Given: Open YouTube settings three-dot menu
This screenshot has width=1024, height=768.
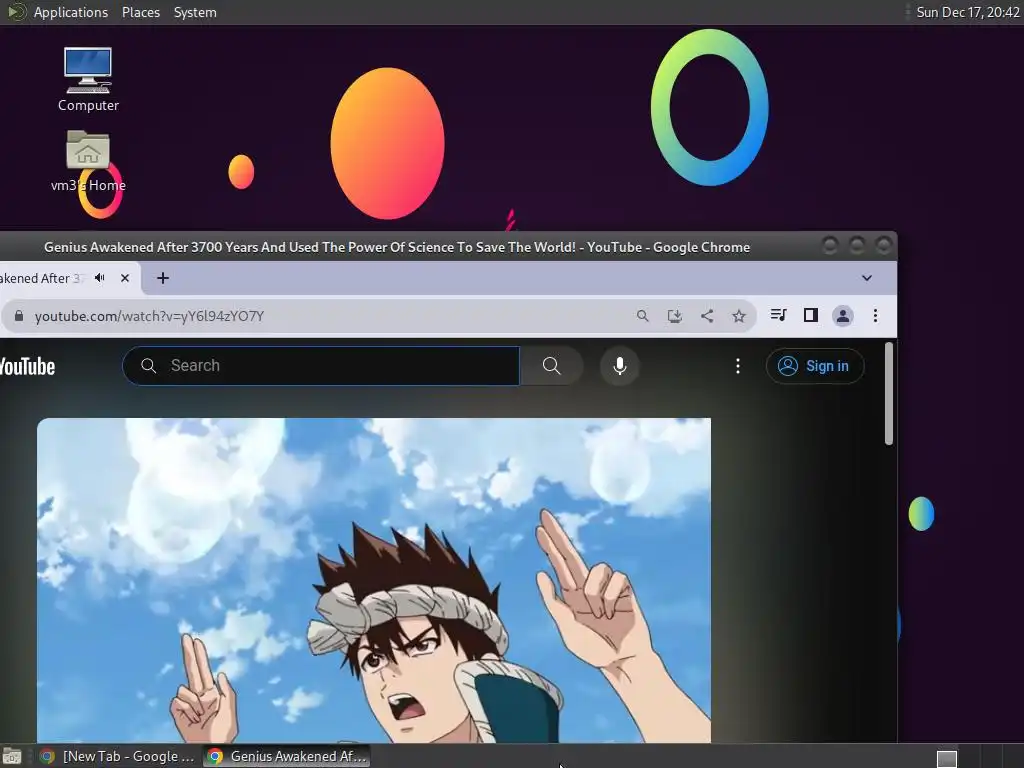Looking at the screenshot, I should point(738,366).
